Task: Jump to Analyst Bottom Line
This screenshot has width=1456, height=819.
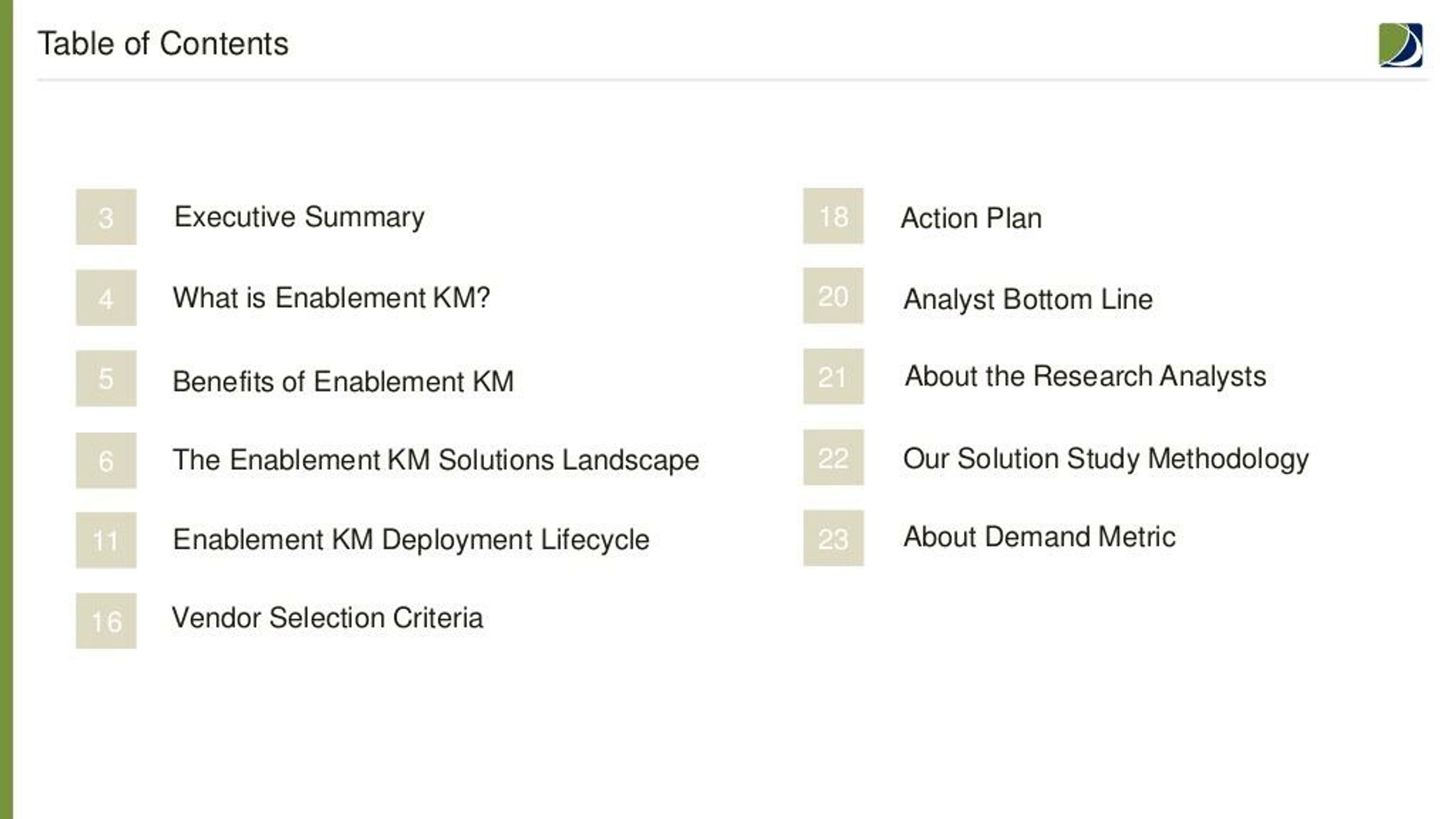Action: pyautogui.click(x=1028, y=300)
